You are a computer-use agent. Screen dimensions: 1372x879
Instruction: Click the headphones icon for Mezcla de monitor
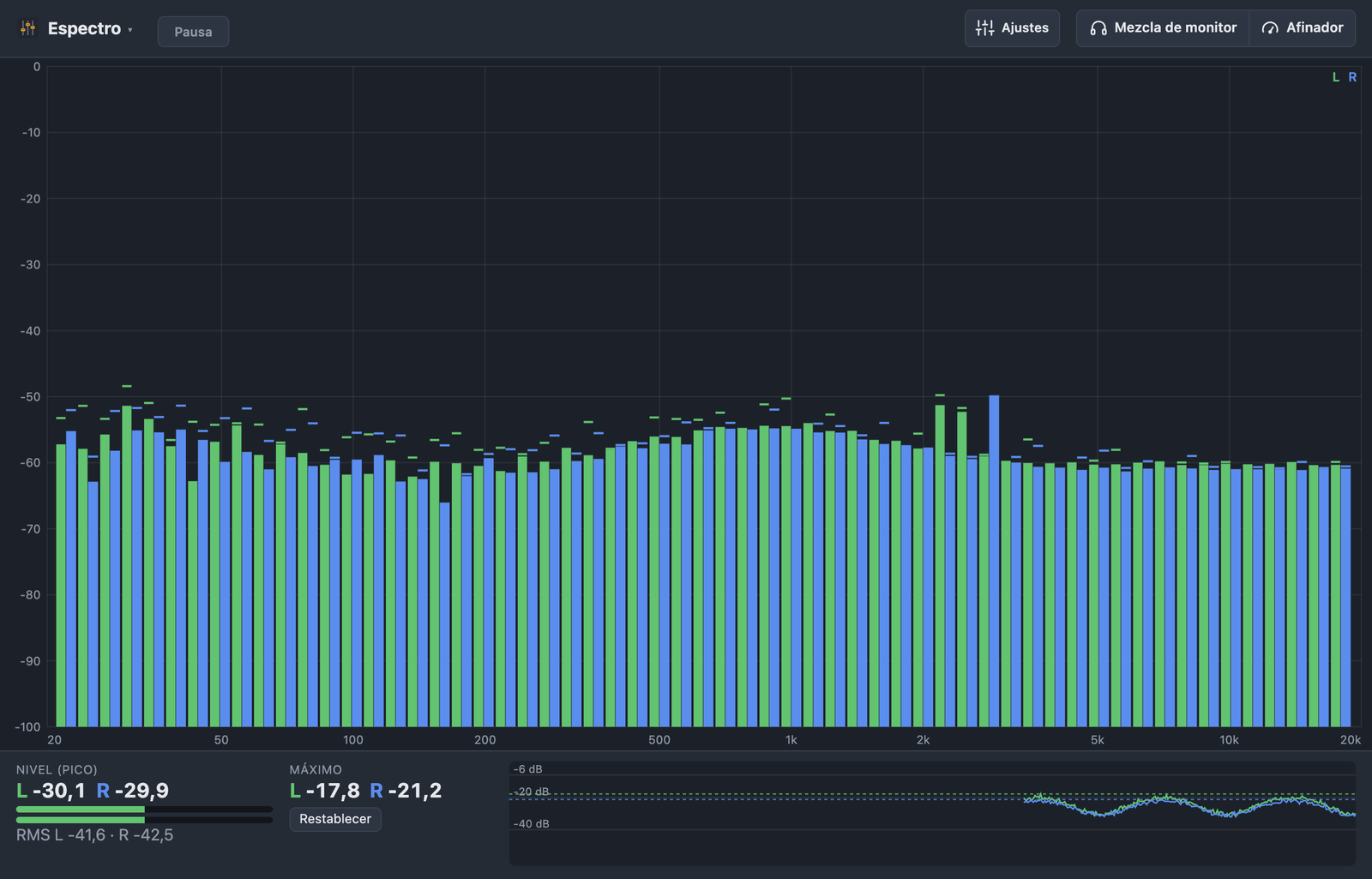click(1098, 28)
